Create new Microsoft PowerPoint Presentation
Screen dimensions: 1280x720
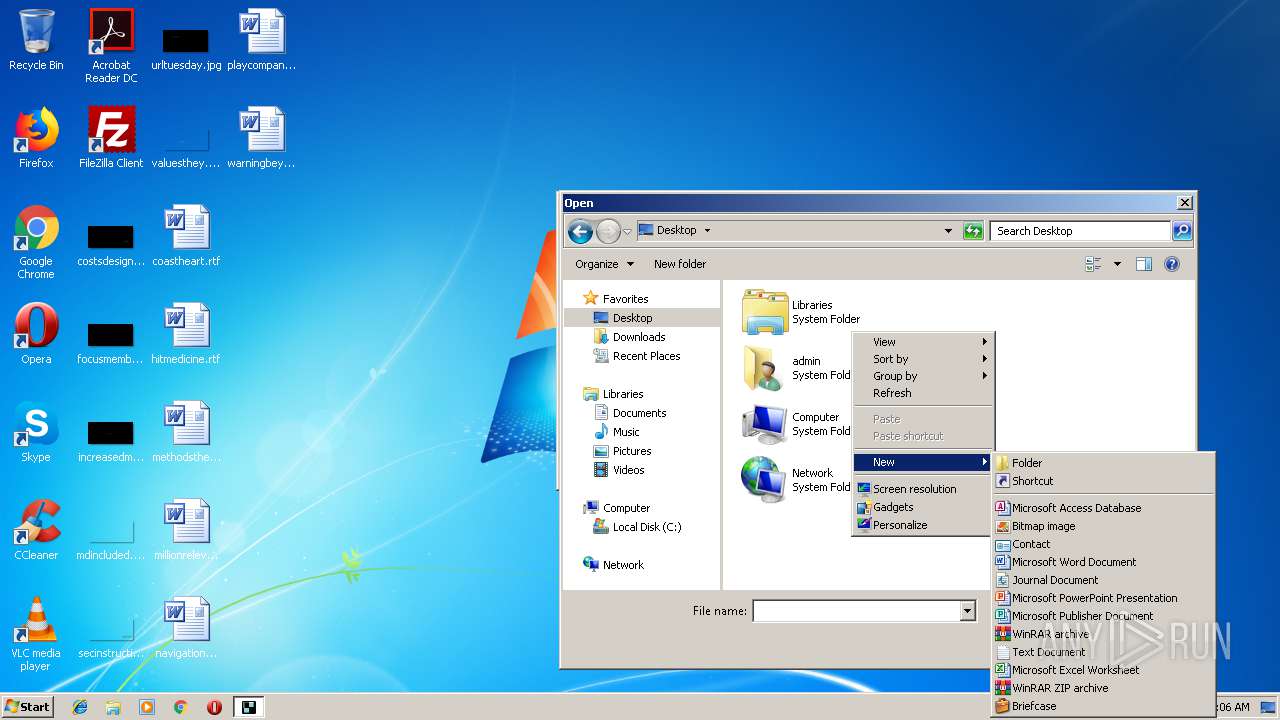(1103, 598)
